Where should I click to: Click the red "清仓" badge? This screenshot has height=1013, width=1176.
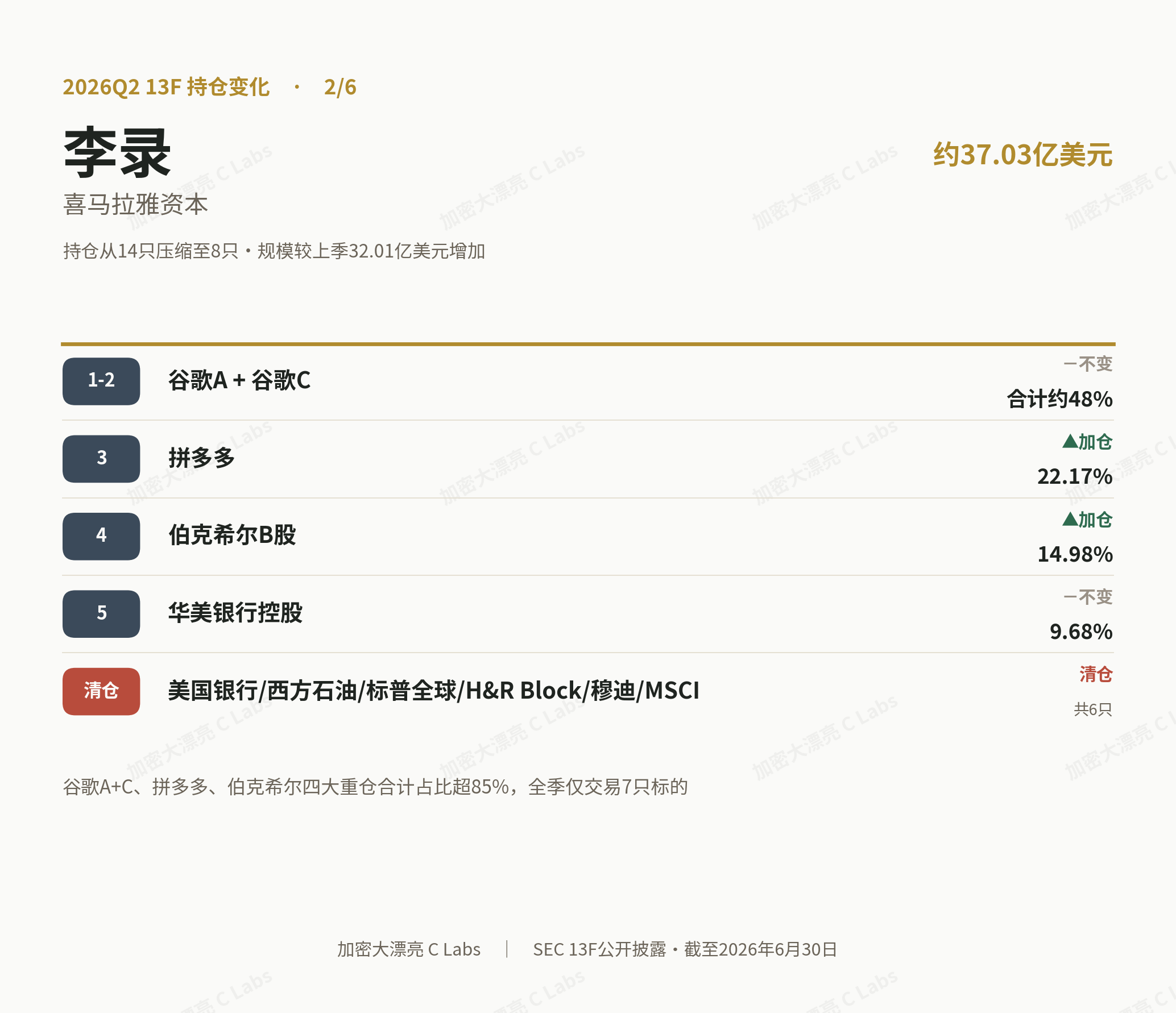click(x=101, y=691)
